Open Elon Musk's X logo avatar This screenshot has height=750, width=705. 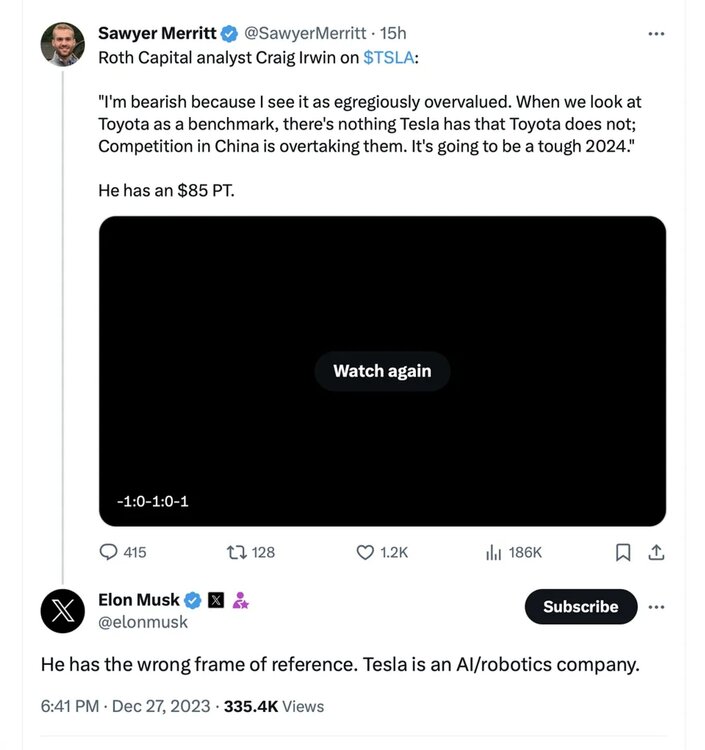pyautogui.click(x=62, y=610)
